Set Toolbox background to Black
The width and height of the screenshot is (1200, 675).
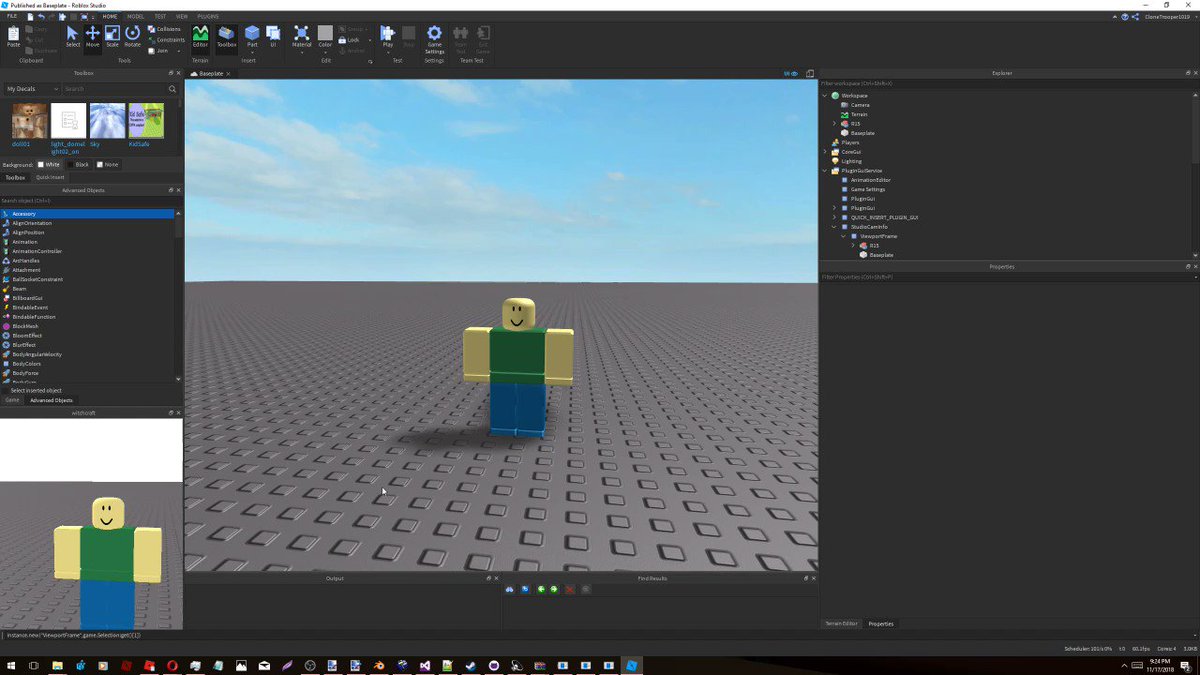(79, 164)
